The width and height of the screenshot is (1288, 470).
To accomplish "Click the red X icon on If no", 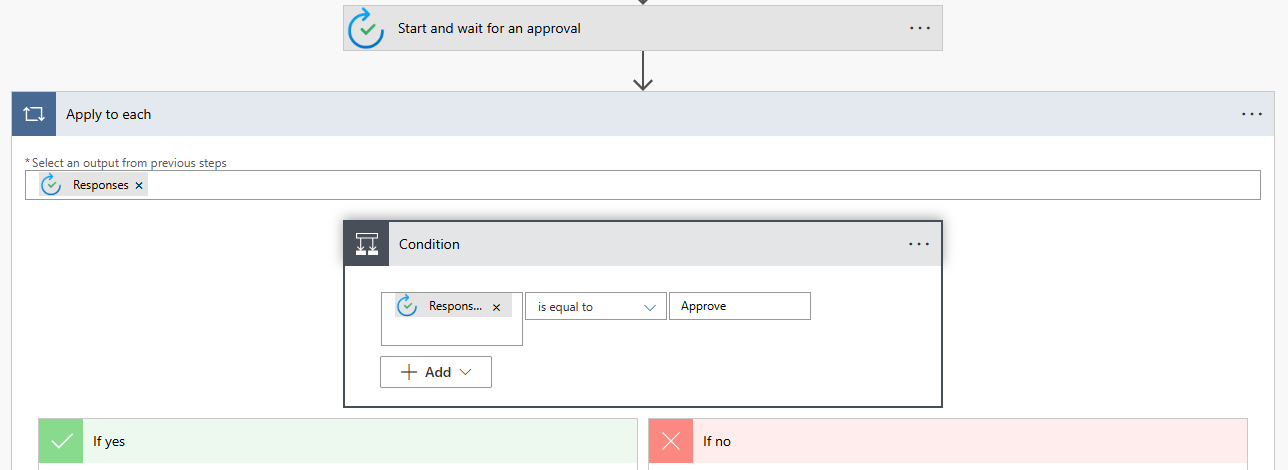I will (x=671, y=441).
